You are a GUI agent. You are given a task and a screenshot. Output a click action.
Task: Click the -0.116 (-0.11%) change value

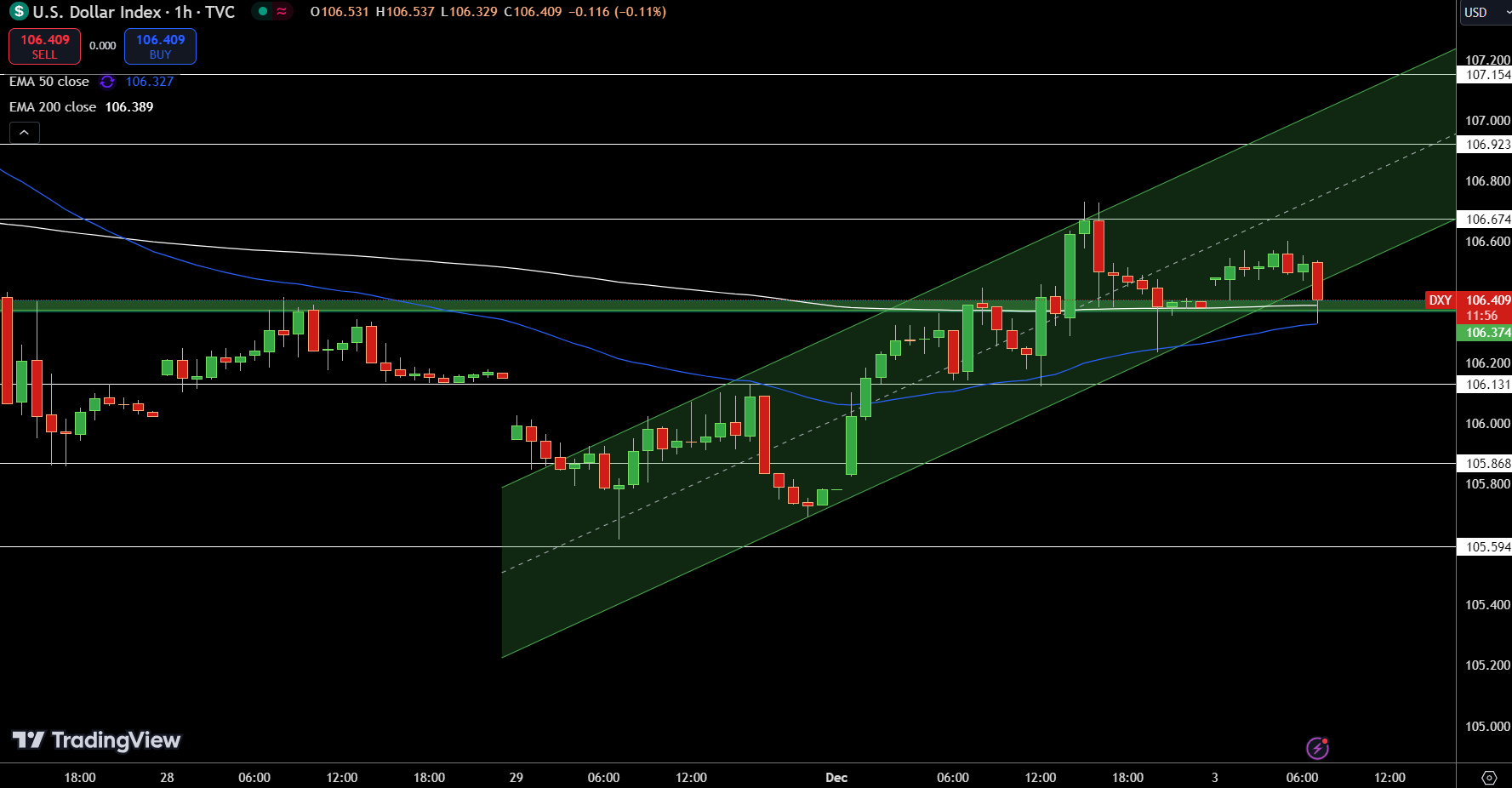pos(618,12)
